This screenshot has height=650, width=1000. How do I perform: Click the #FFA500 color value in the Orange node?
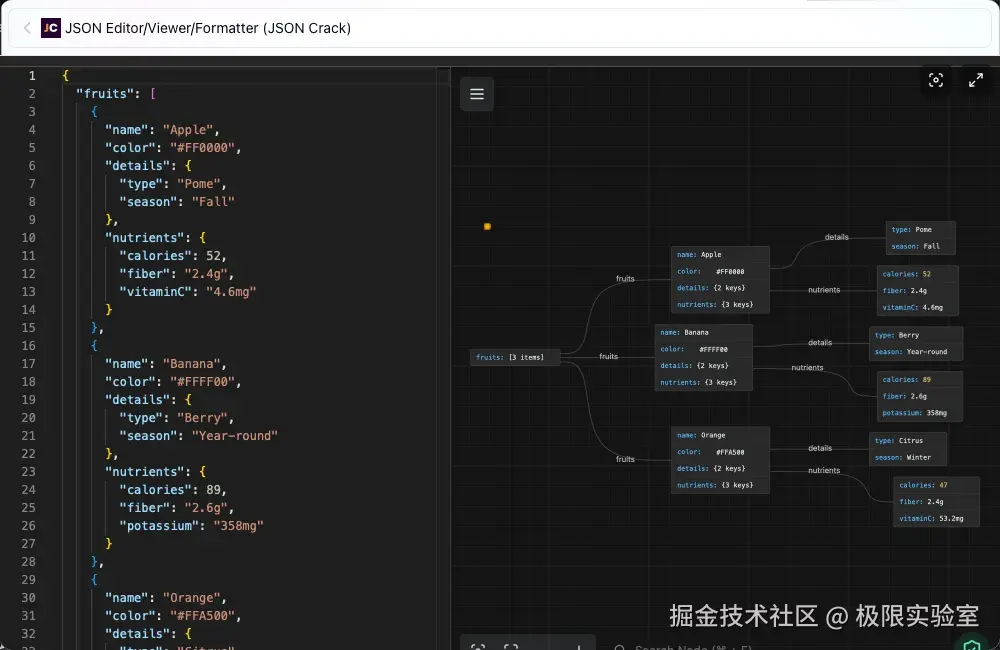pos(730,452)
